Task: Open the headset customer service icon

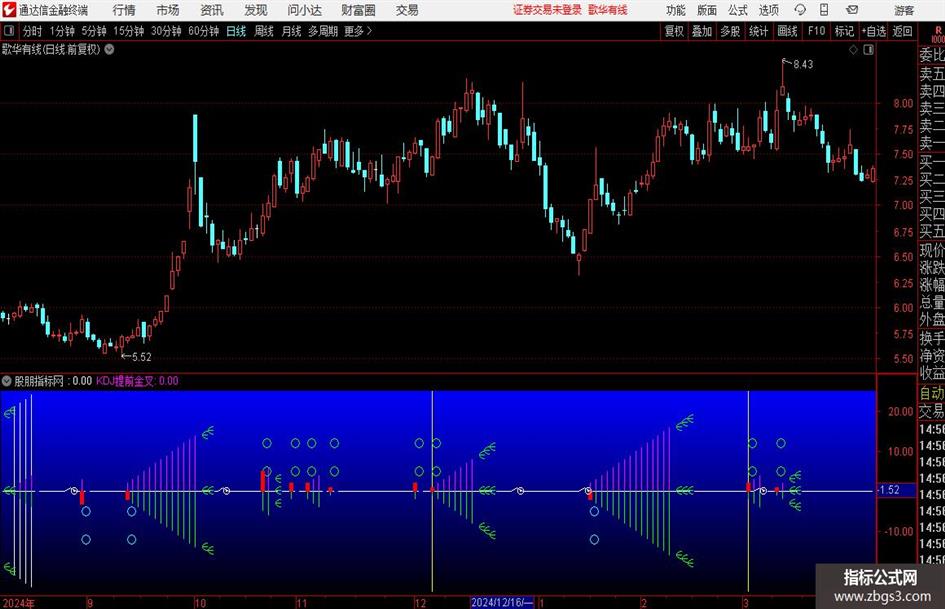Action: click(800, 10)
